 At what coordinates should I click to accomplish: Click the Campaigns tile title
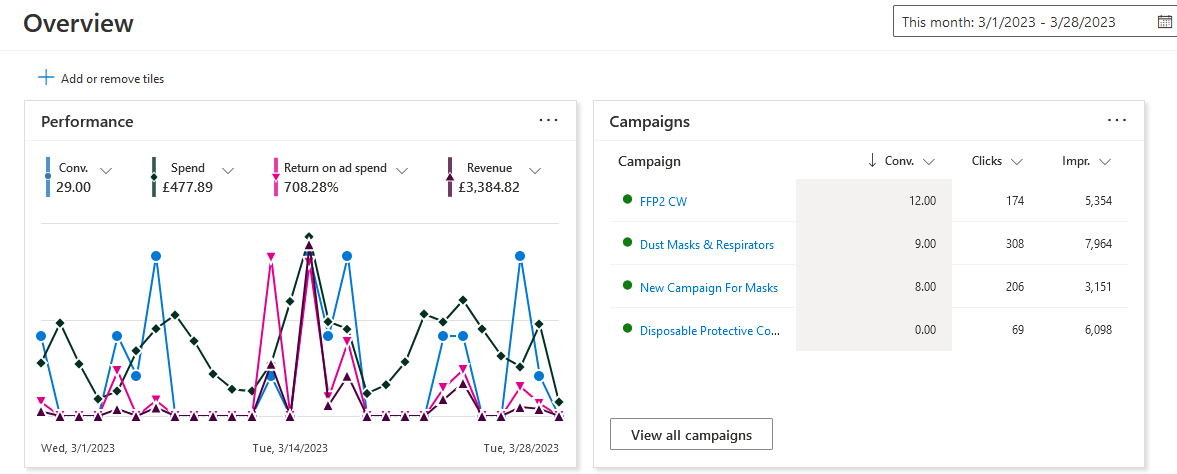point(649,121)
